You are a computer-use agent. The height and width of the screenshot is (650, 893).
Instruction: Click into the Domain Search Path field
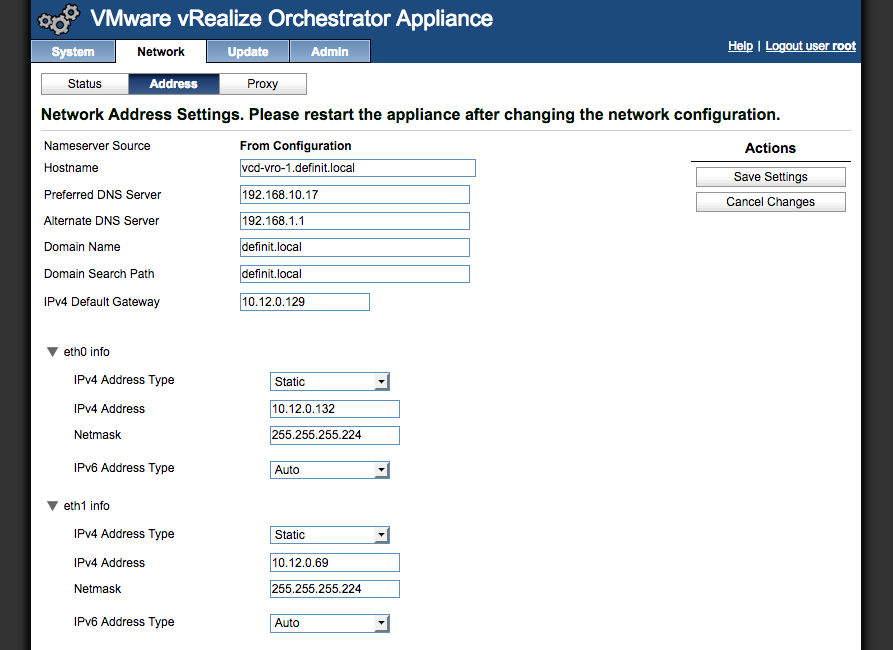coord(355,274)
